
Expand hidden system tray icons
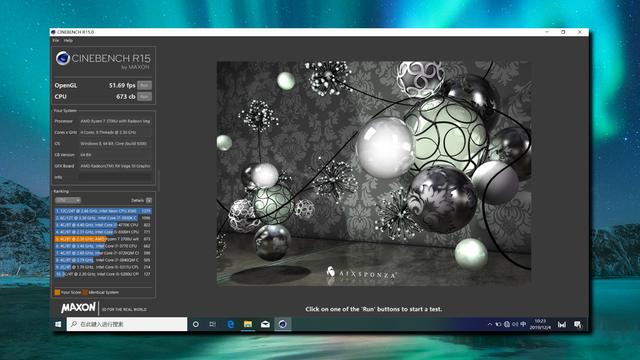tap(490, 324)
